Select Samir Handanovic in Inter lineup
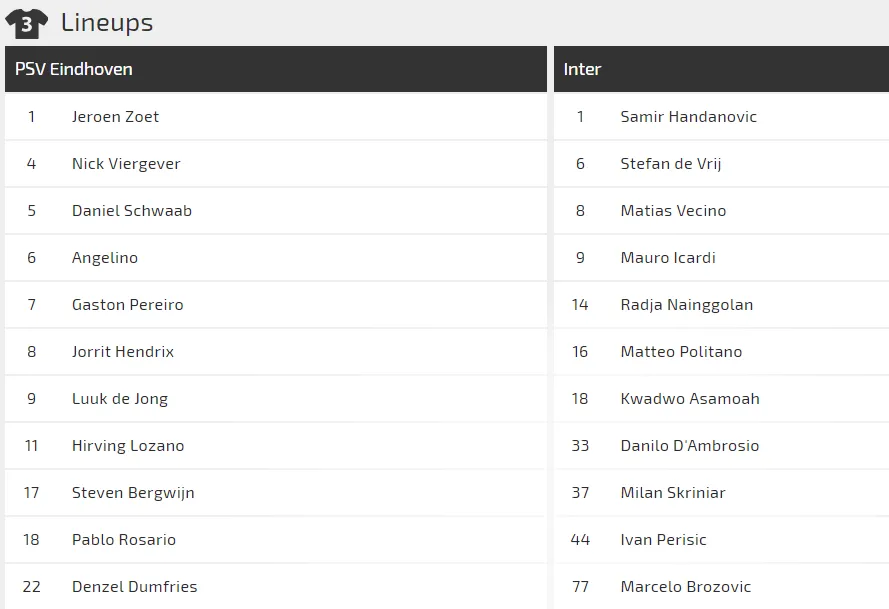 pos(688,117)
